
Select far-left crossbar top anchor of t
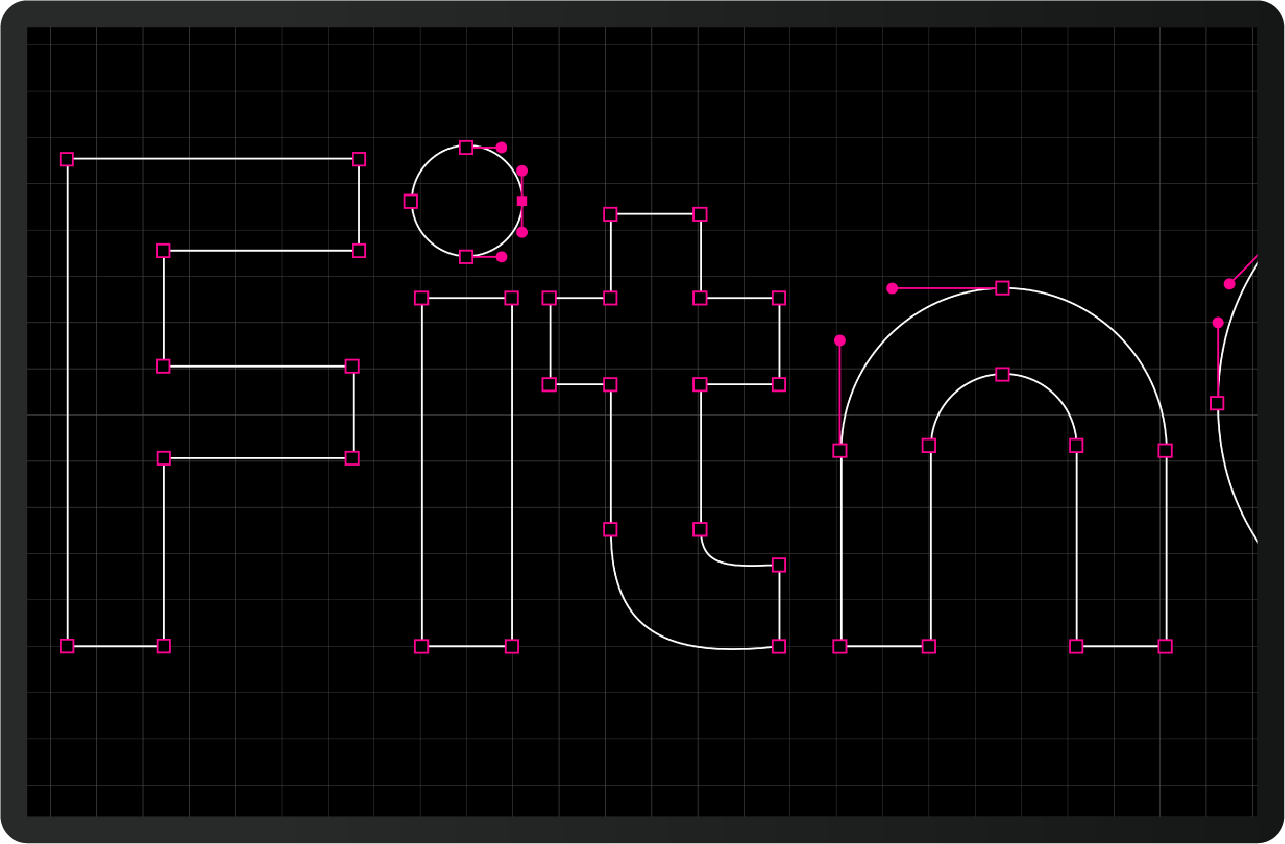(549, 298)
